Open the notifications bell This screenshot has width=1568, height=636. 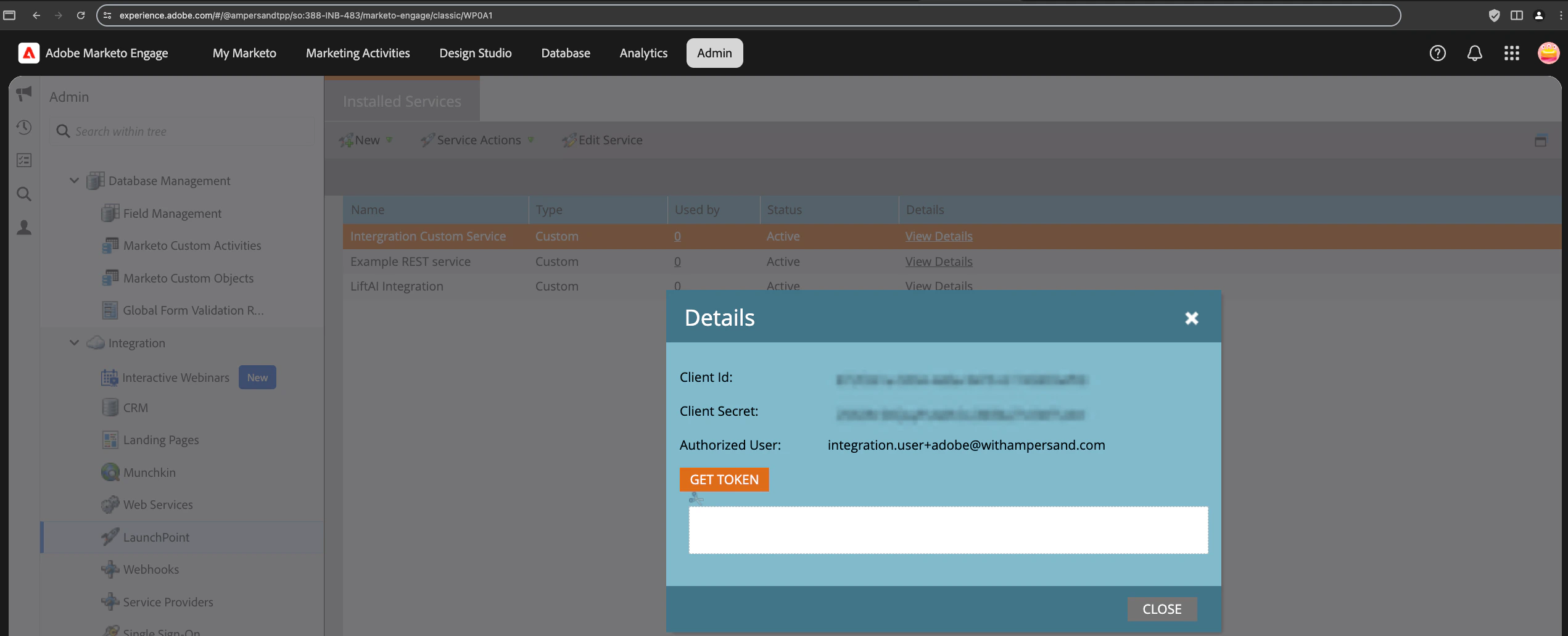pyautogui.click(x=1474, y=53)
